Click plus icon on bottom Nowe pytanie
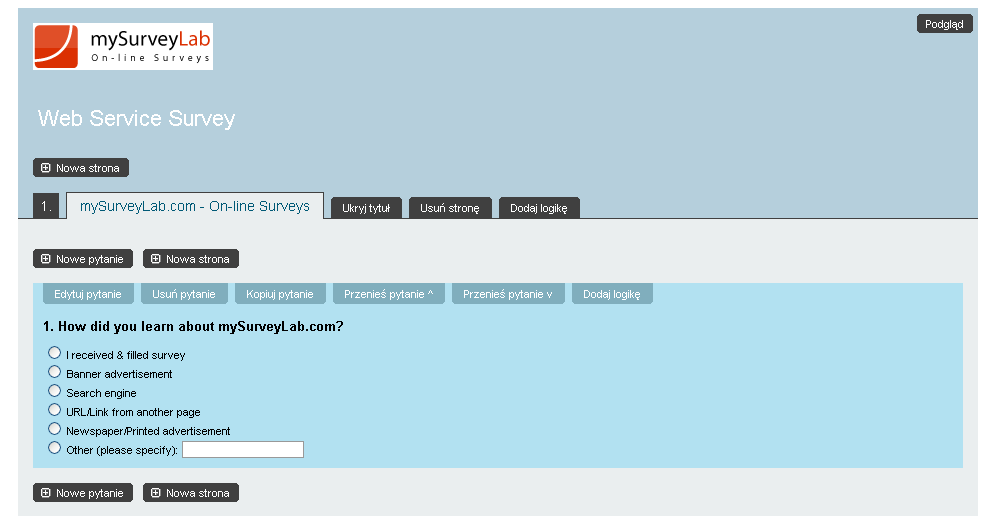The image size is (995, 516). (46, 493)
